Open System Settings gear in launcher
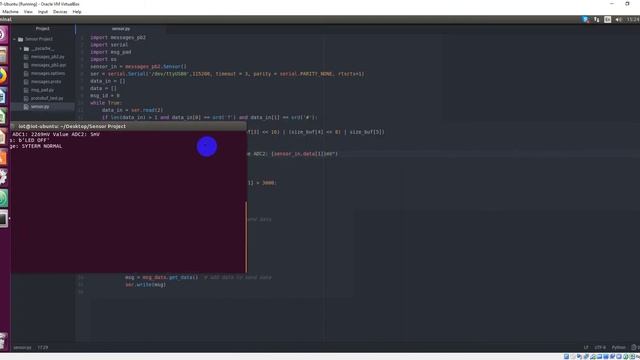This screenshot has width=640, height=360. tap(2, 178)
